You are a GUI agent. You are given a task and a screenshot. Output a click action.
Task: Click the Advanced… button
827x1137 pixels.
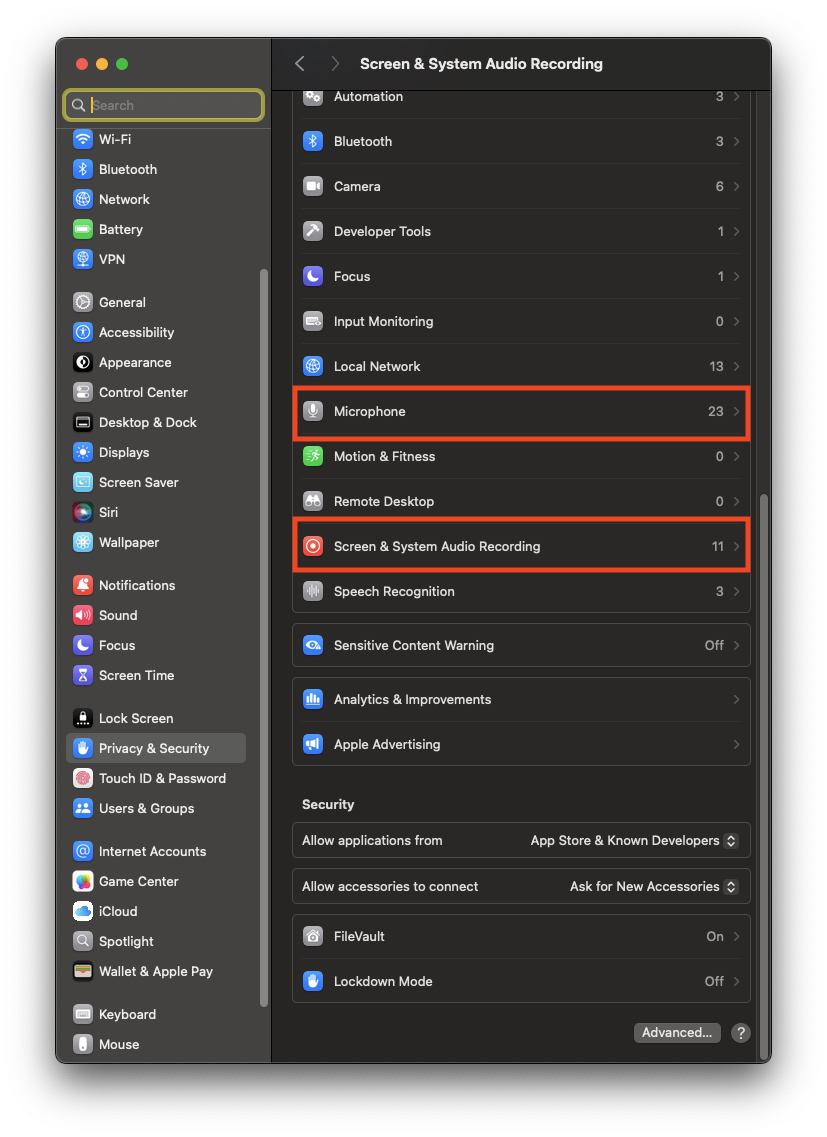click(x=677, y=1033)
